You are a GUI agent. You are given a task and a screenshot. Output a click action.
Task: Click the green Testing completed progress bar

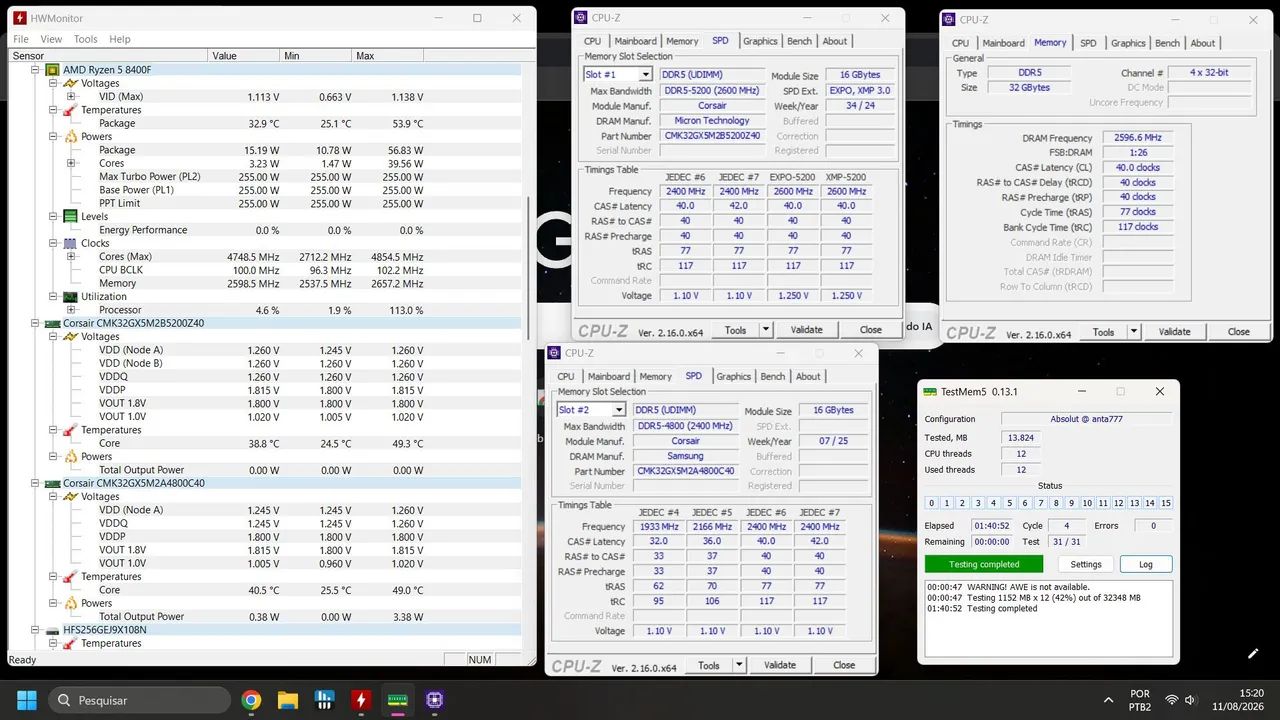click(984, 564)
